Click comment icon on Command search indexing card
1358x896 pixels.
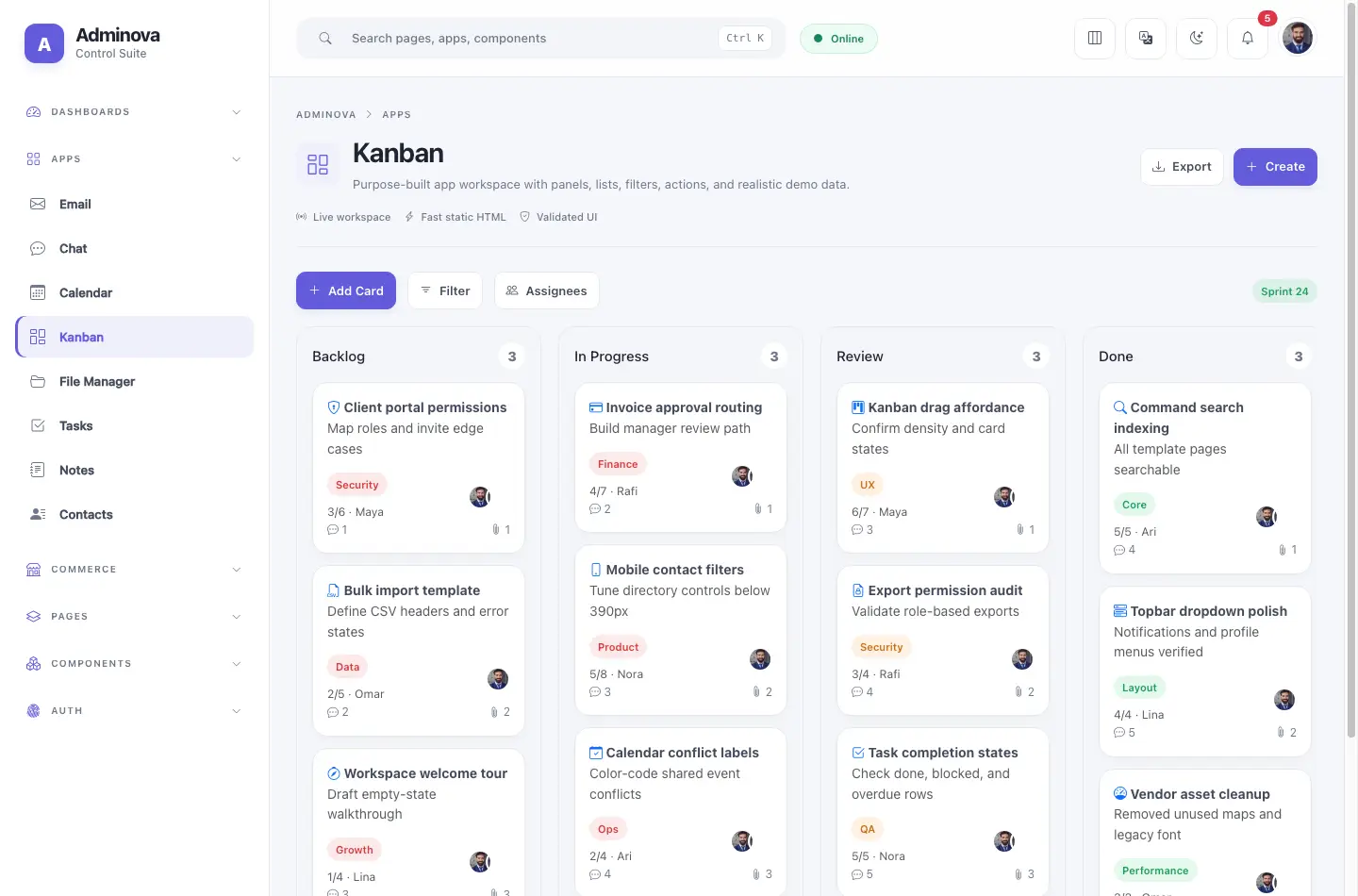click(x=1119, y=550)
